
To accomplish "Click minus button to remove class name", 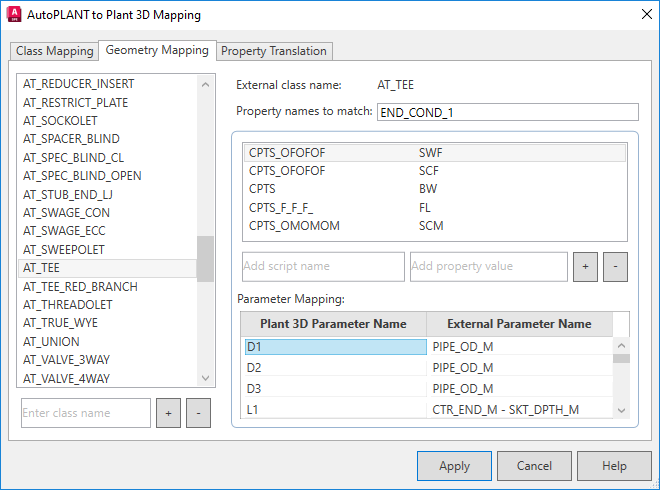I will 198,413.
